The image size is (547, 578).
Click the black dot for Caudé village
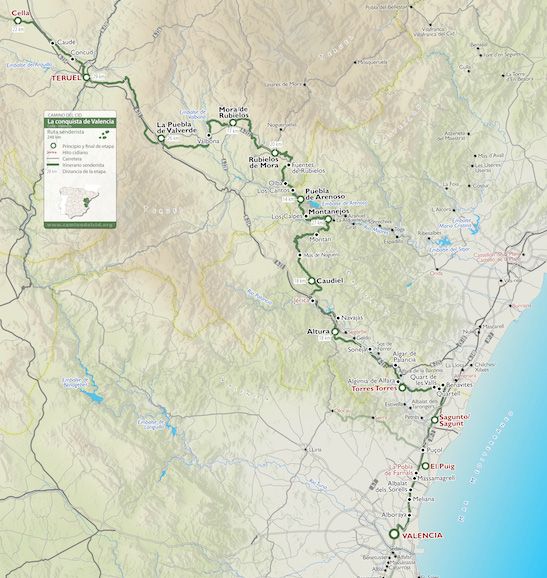tap(52, 43)
